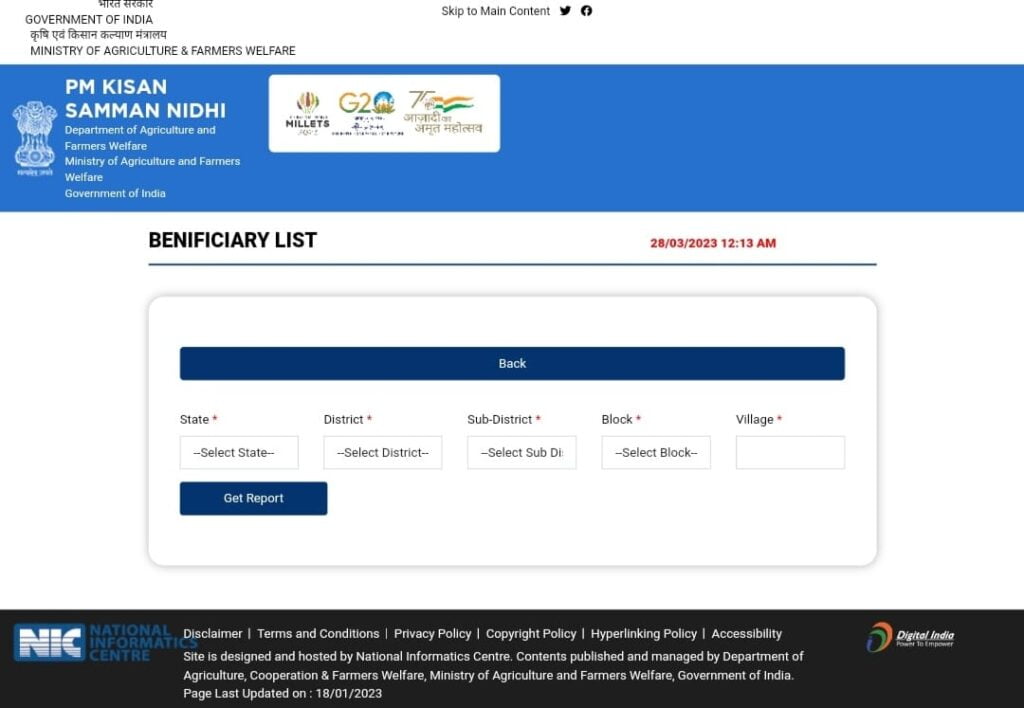
Task: Open Terms and Conditions link
Action: [318, 634]
